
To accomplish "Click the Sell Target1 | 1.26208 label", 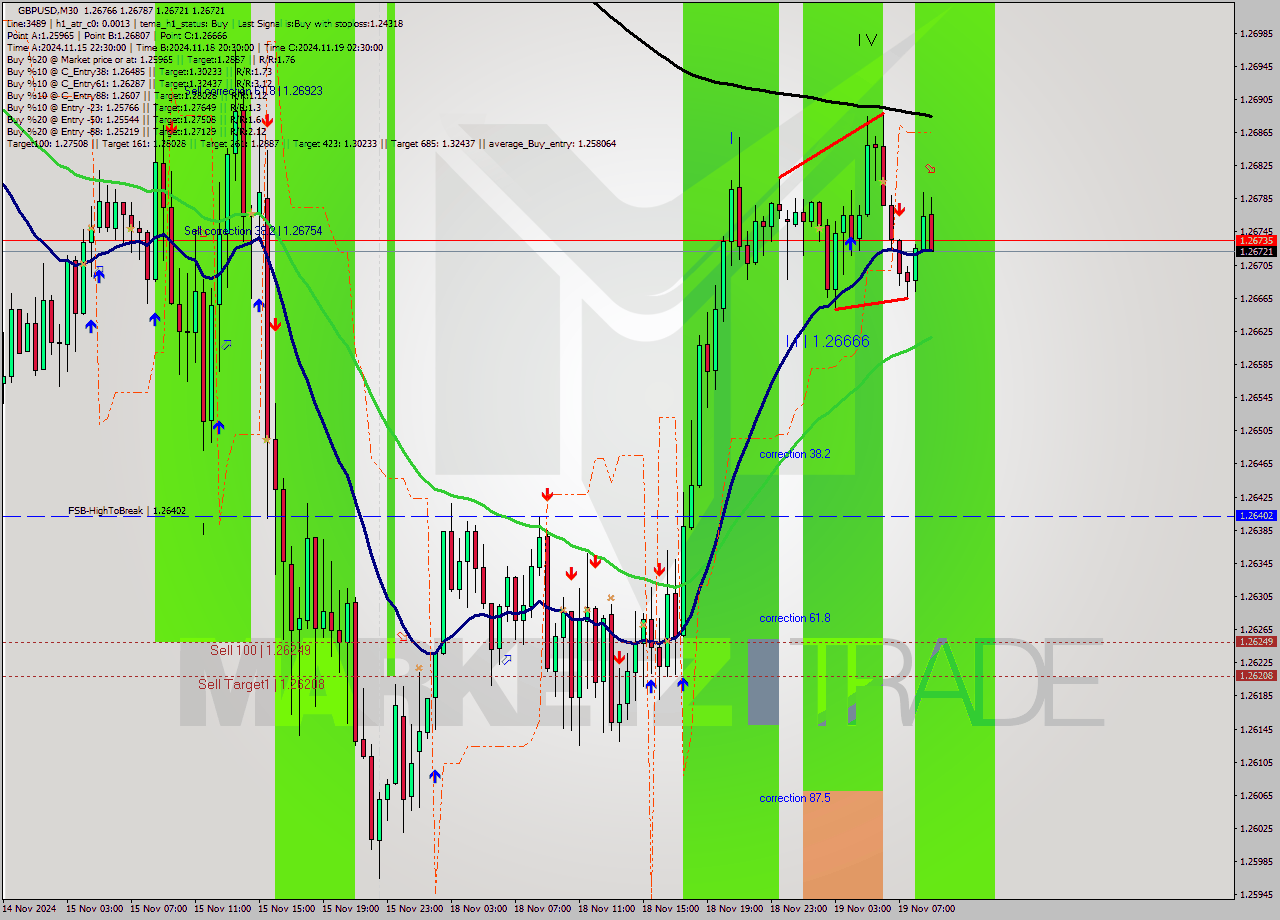I will pyautogui.click(x=261, y=684).
